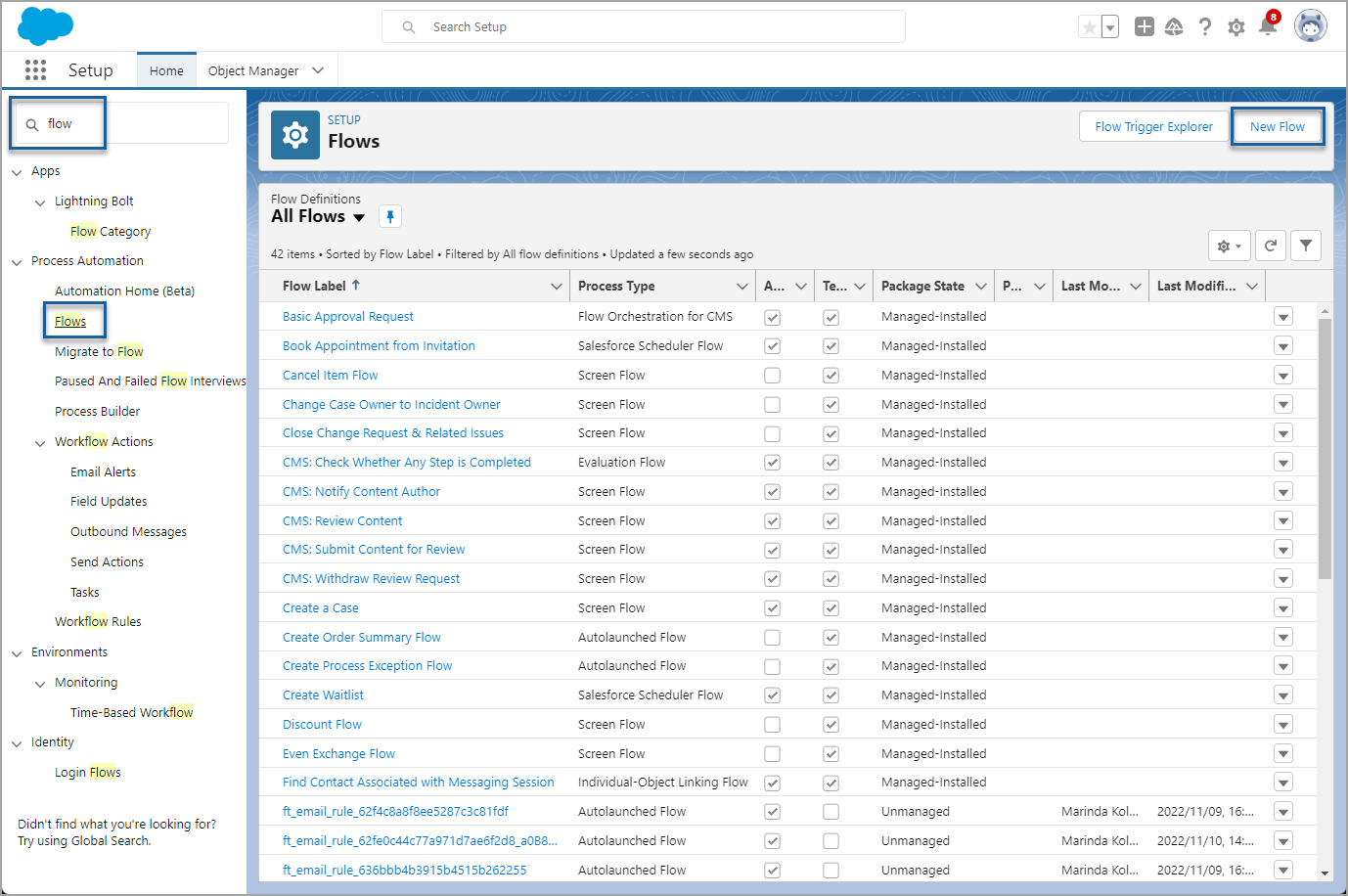1348x896 pixels.
Task: Open row actions for Discount Flow
Action: point(1283,724)
